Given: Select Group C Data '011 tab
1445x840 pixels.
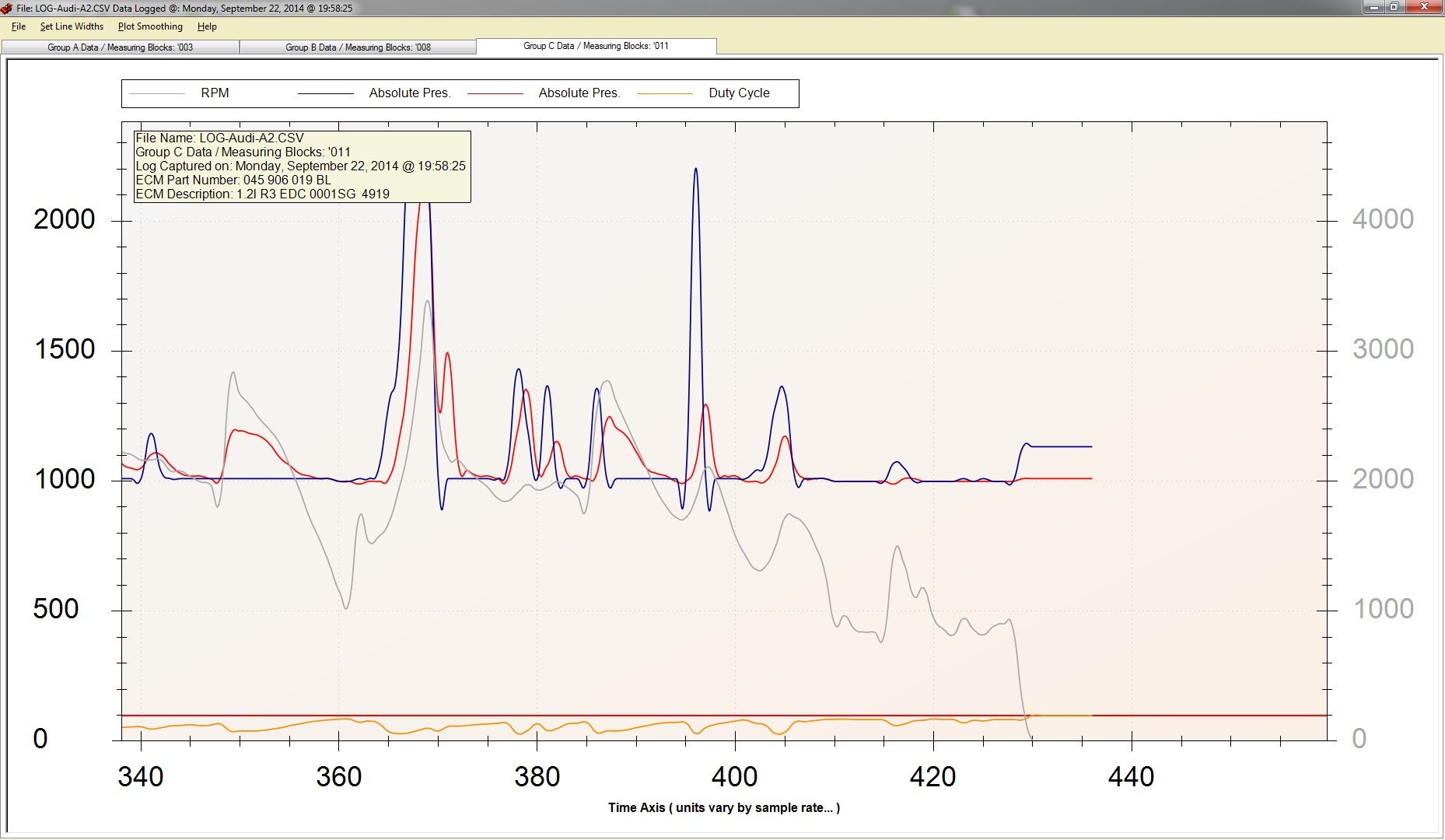Looking at the screenshot, I should (596, 46).
